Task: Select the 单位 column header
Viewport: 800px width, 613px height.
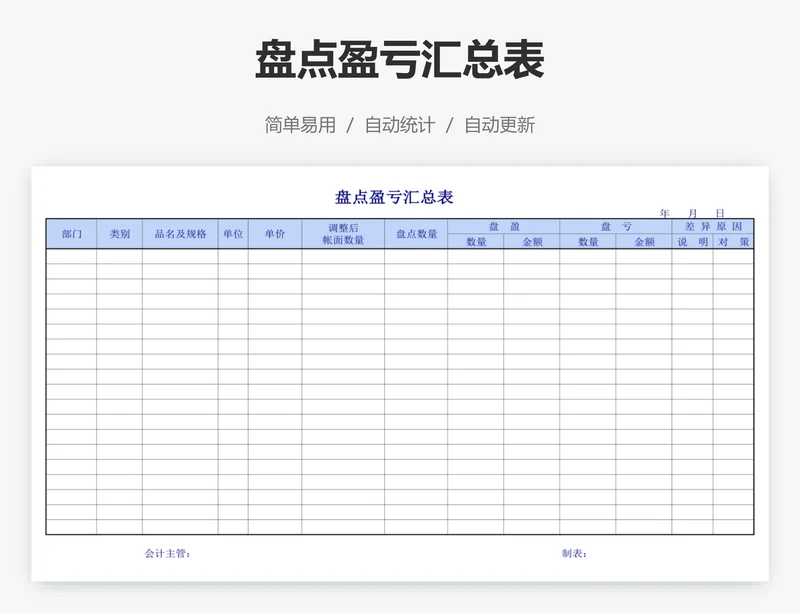Action: [233, 234]
